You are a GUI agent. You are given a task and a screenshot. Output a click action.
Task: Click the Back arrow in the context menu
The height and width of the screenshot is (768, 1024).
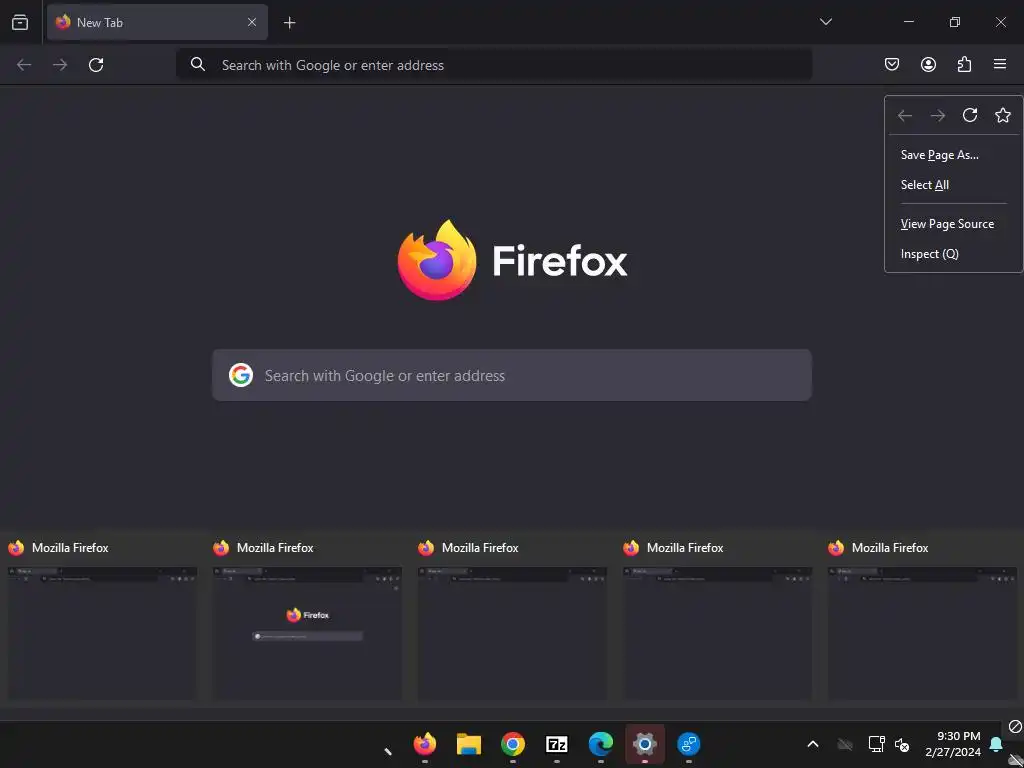tap(904, 116)
